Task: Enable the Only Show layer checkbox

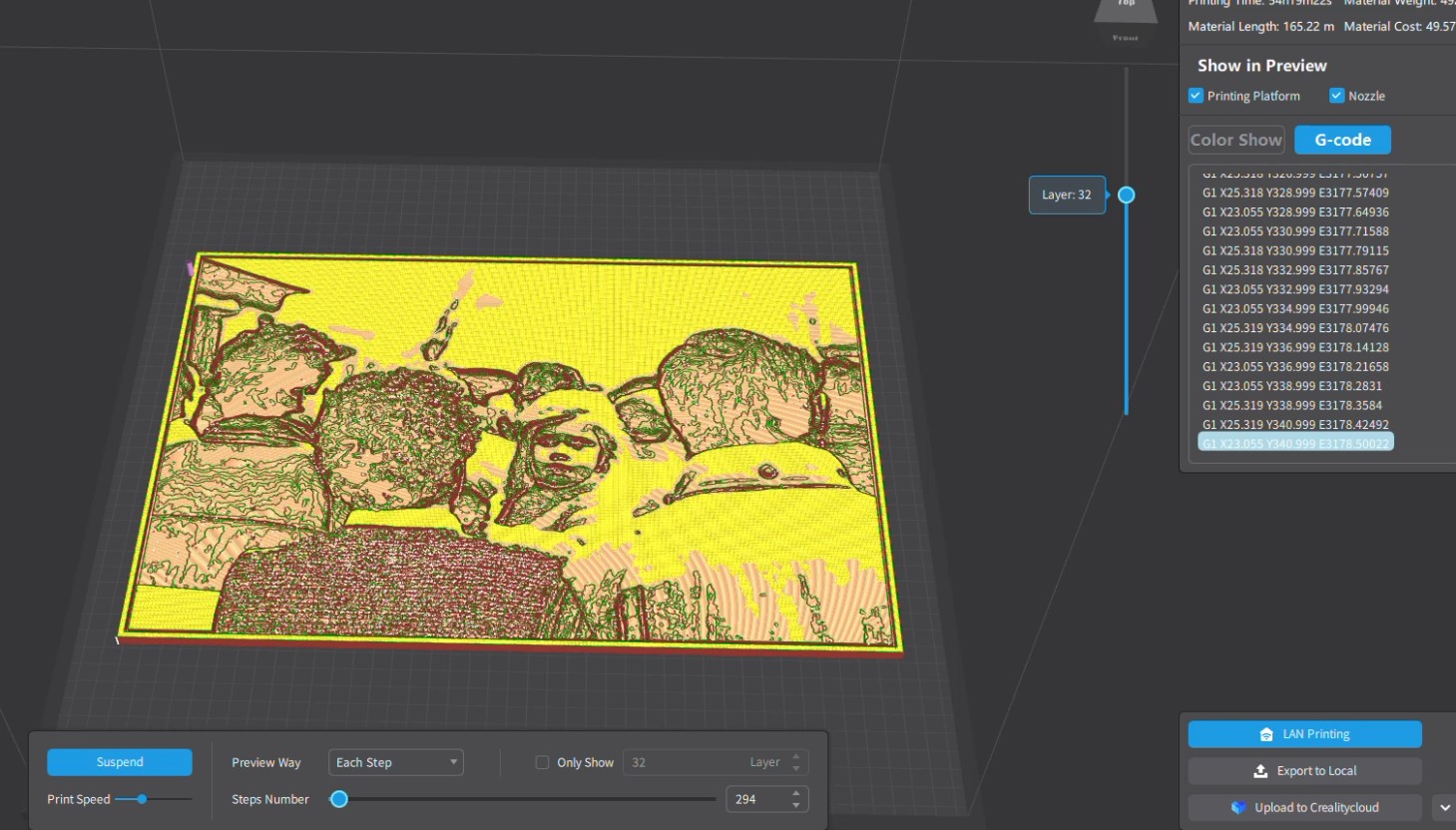Action: (x=542, y=762)
